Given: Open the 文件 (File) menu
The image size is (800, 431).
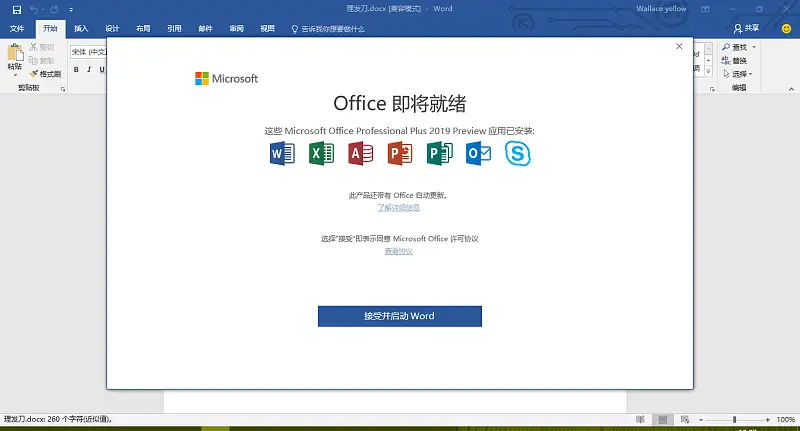Looking at the screenshot, I should tap(17, 29).
